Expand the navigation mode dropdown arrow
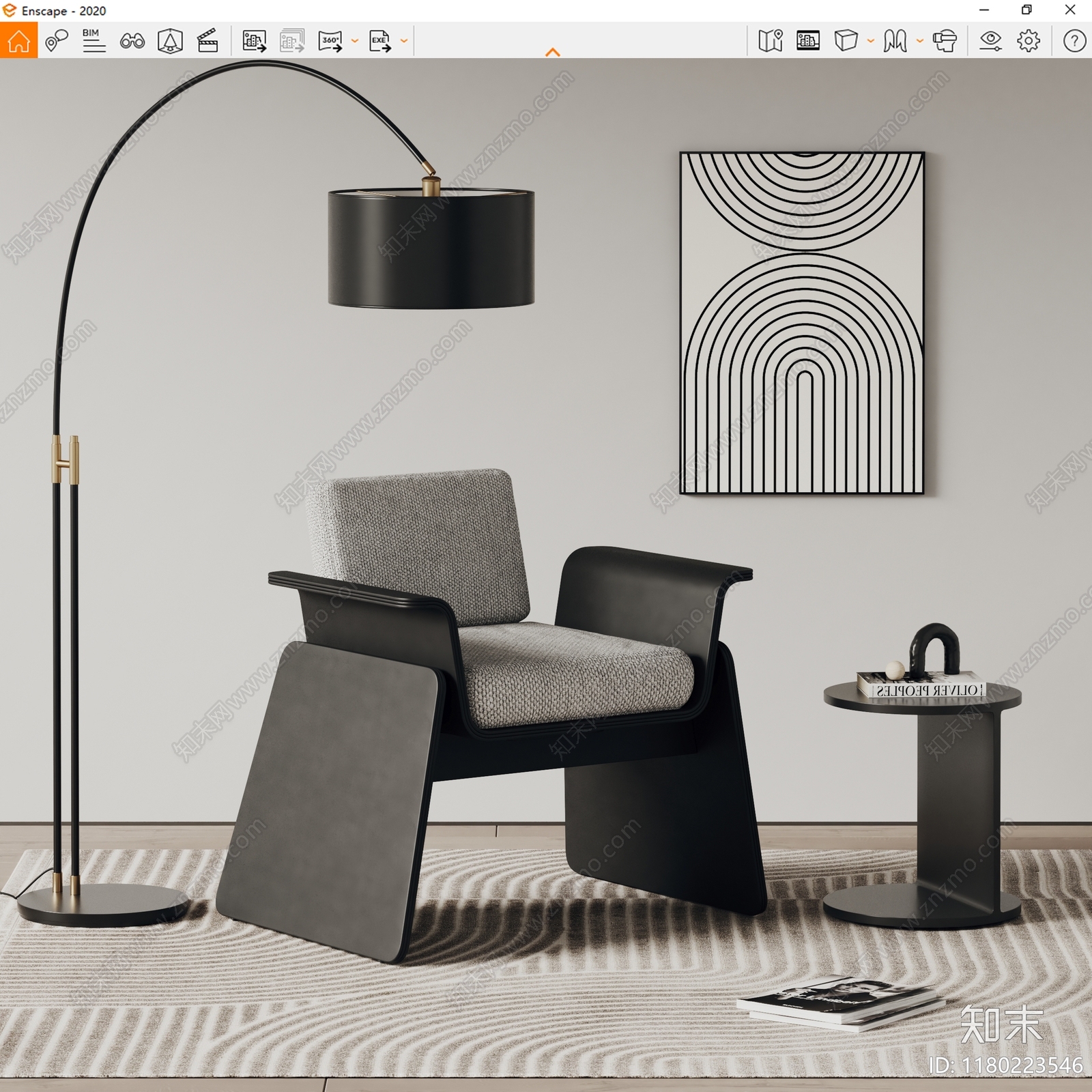This screenshot has width=1092, height=1092. 919,41
